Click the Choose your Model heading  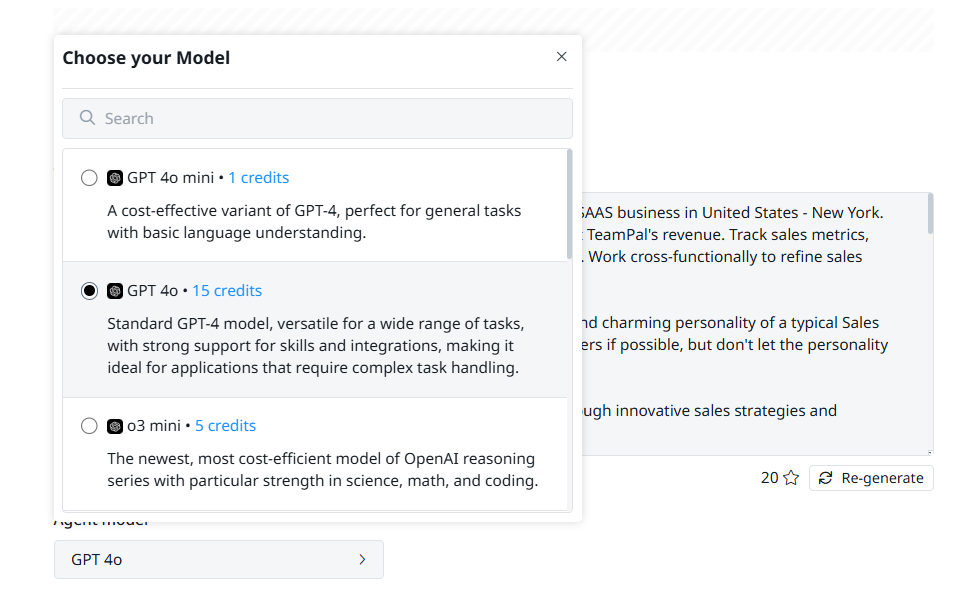click(x=146, y=58)
